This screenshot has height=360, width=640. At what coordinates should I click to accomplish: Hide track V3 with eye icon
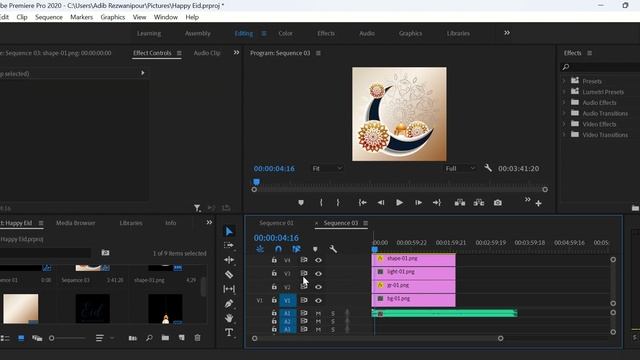pos(318,273)
